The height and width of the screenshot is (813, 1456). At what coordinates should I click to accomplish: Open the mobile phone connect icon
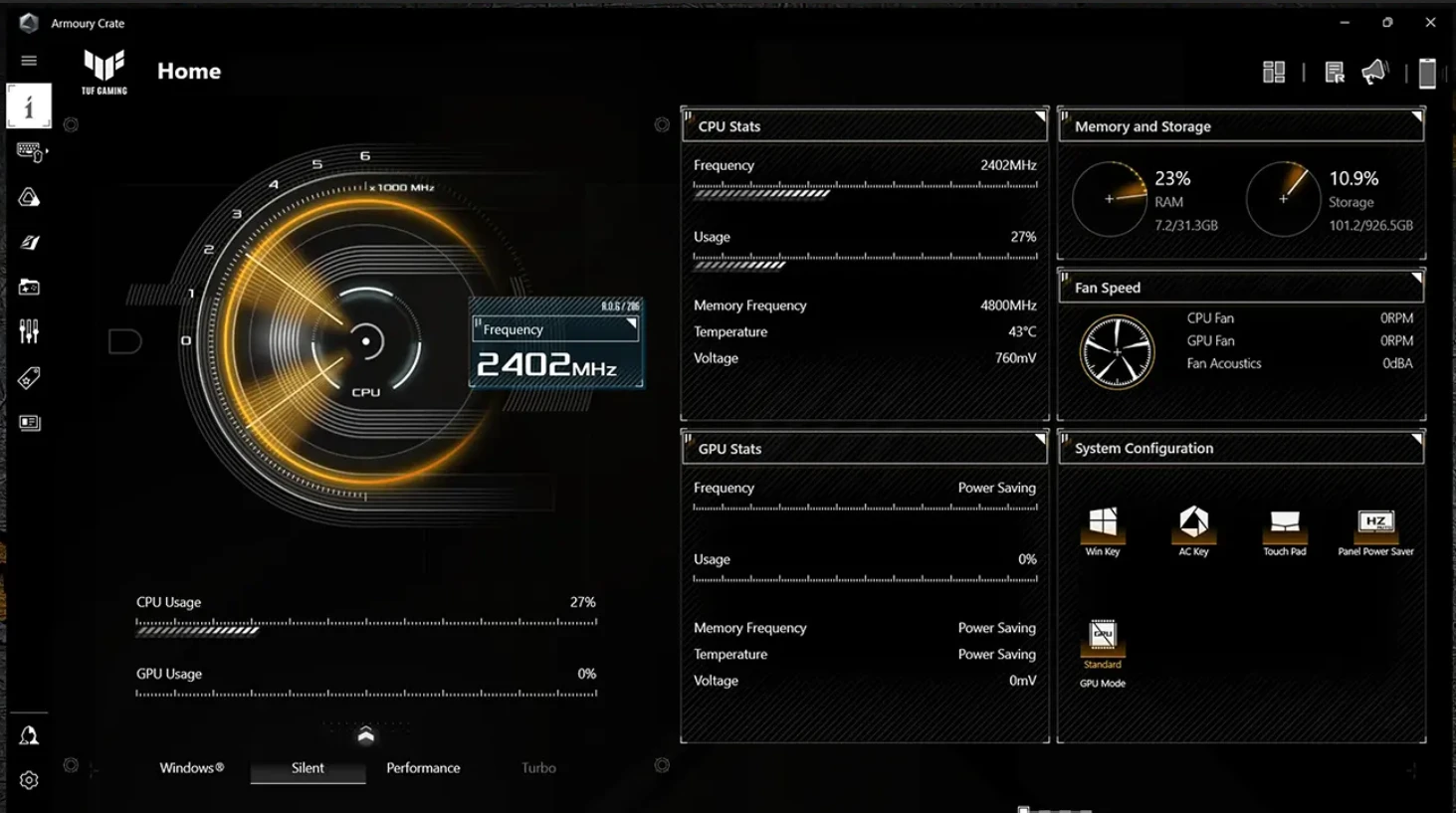coord(1427,73)
